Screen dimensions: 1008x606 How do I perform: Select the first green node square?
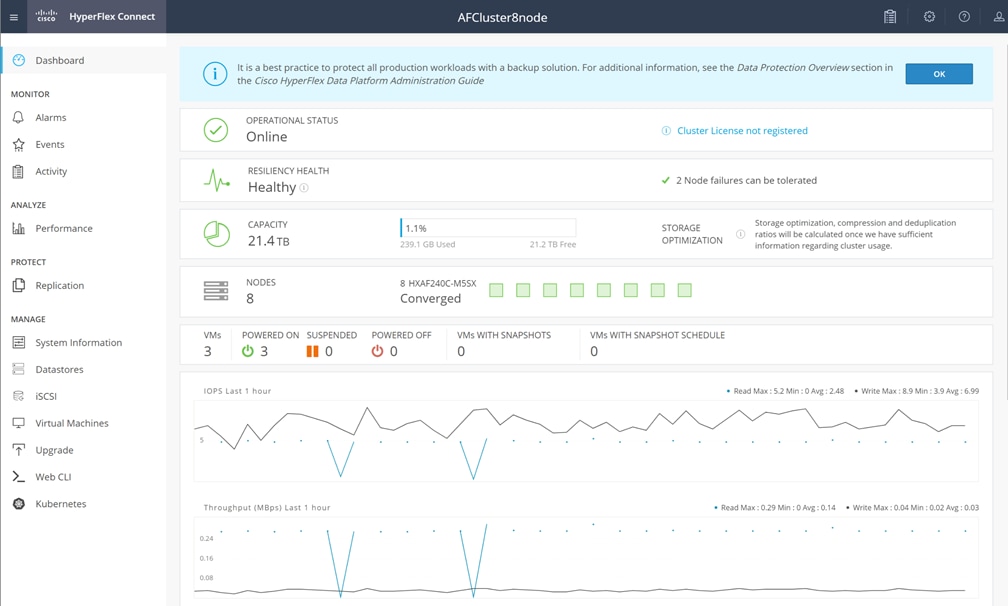496,290
